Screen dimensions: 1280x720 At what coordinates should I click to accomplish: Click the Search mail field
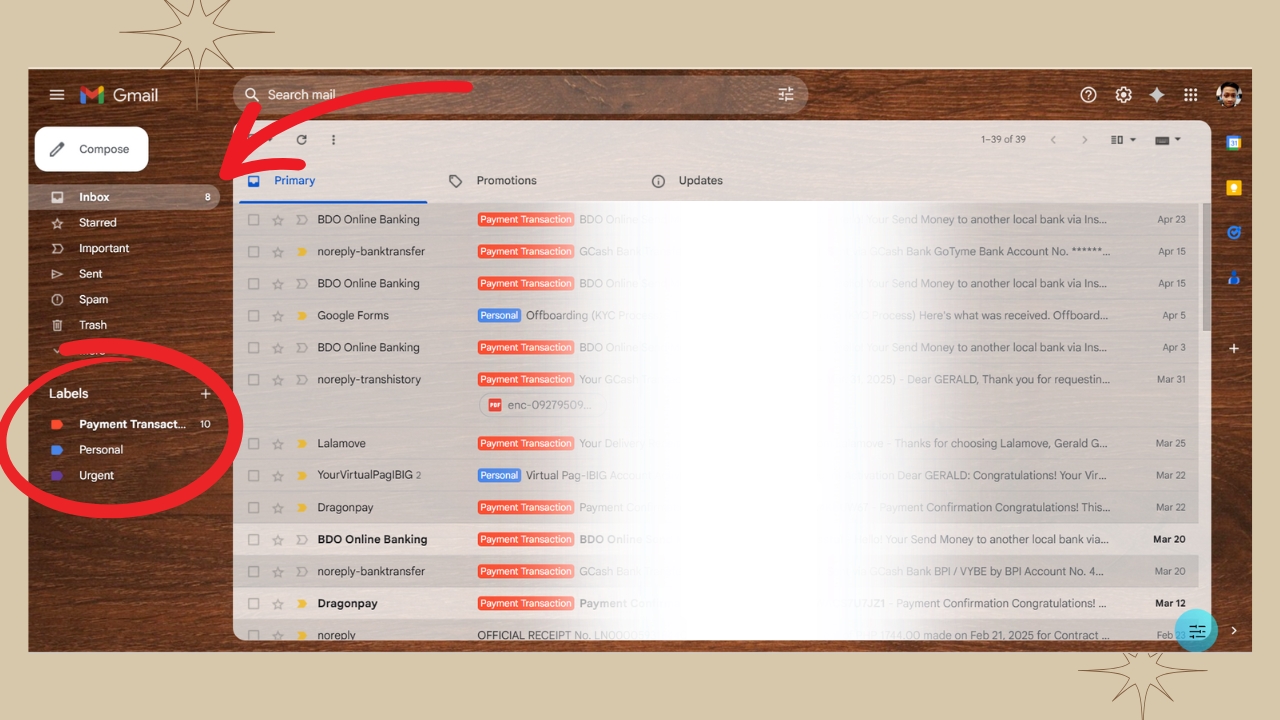pos(520,95)
